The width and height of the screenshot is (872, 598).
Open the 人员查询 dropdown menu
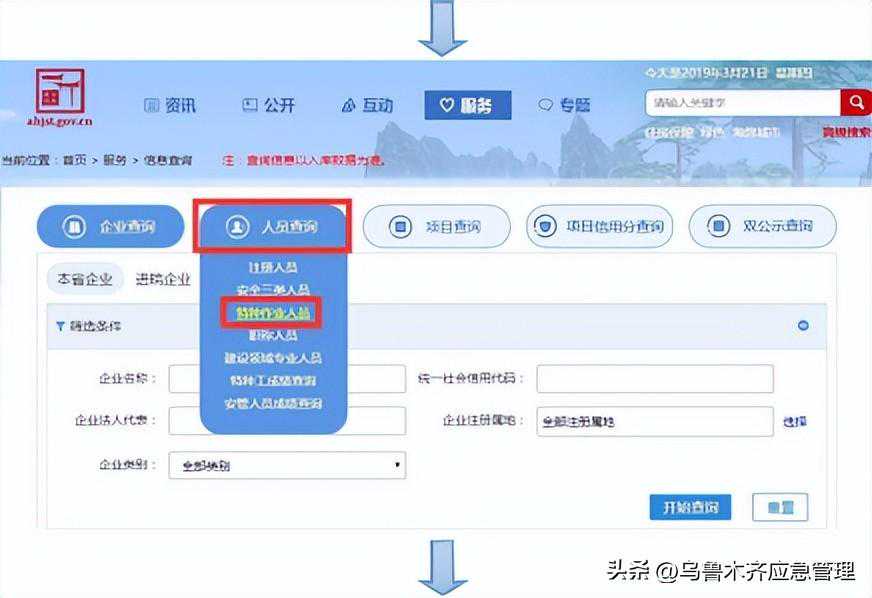click(x=273, y=227)
